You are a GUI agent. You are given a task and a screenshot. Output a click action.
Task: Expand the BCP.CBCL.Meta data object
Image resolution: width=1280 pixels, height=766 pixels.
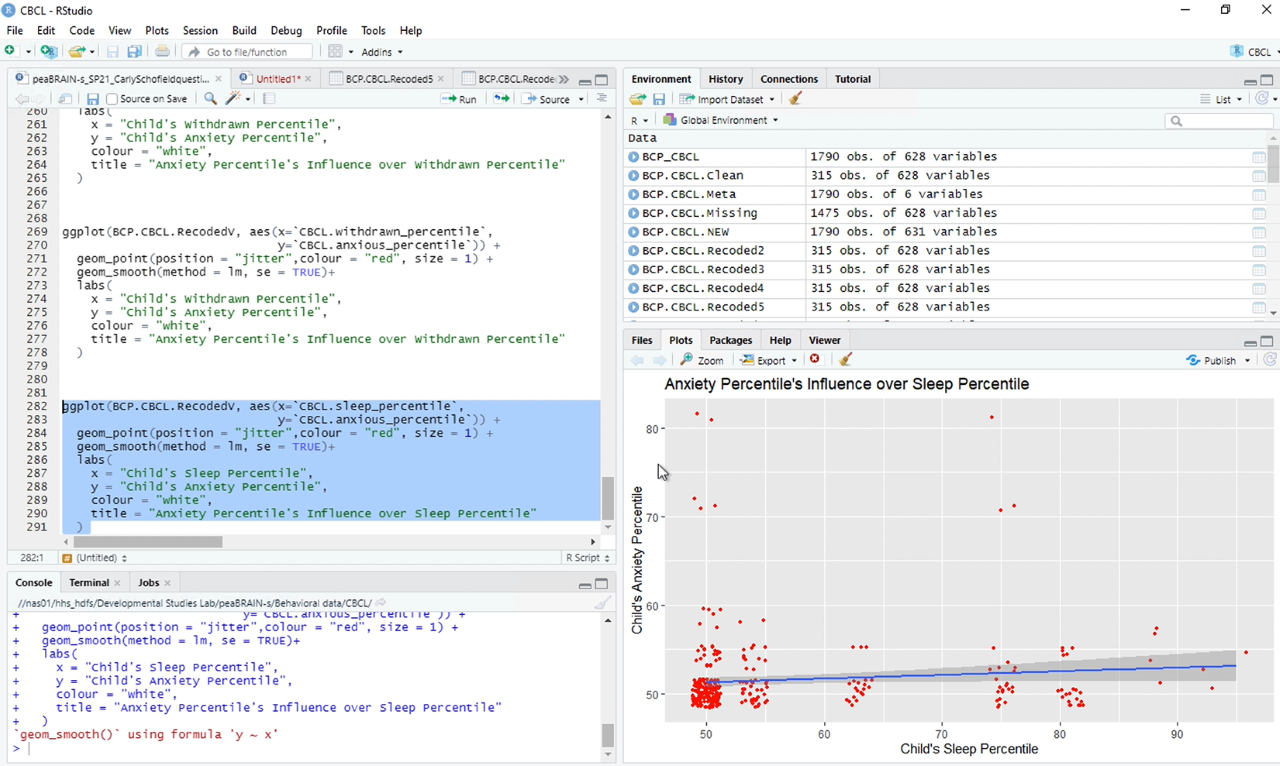pyautogui.click(x=634, y=195)
